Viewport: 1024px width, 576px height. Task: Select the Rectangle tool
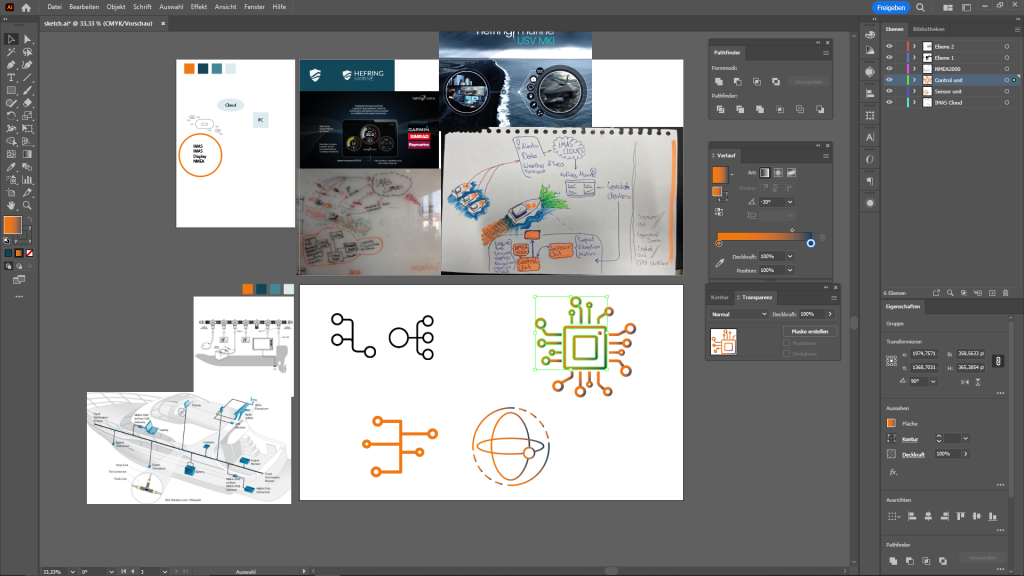(11, 90)
